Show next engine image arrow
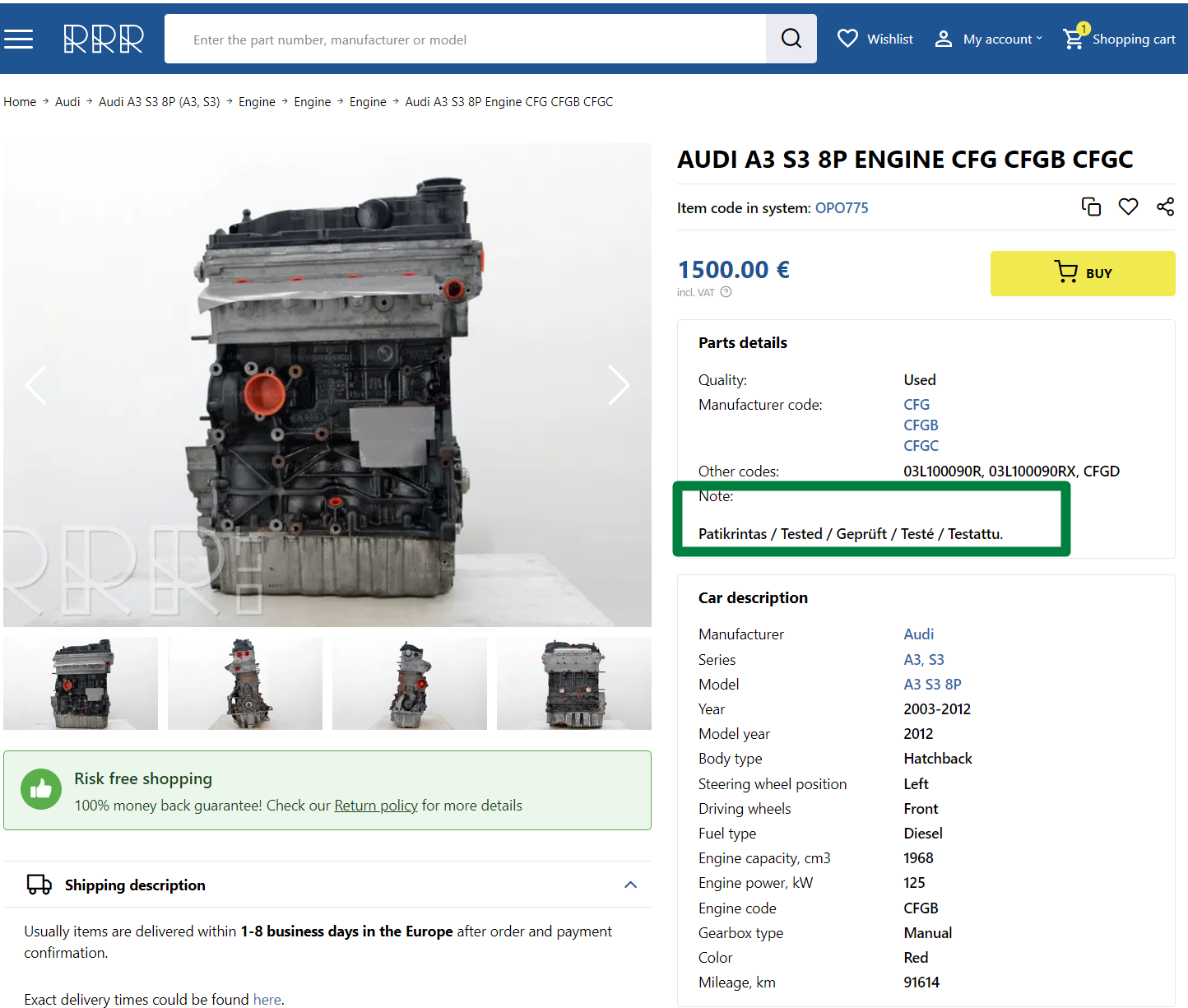Screen dimensions: 1188x1008 (x=619, y=385)
